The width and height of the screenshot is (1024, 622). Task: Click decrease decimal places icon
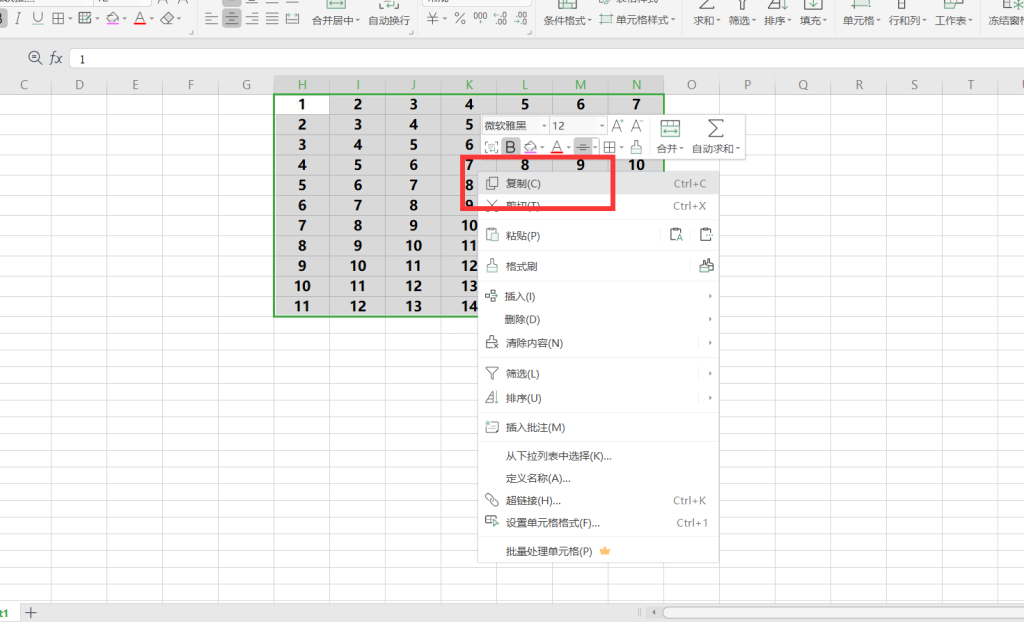pyautogui.click(x=520, y=19)
